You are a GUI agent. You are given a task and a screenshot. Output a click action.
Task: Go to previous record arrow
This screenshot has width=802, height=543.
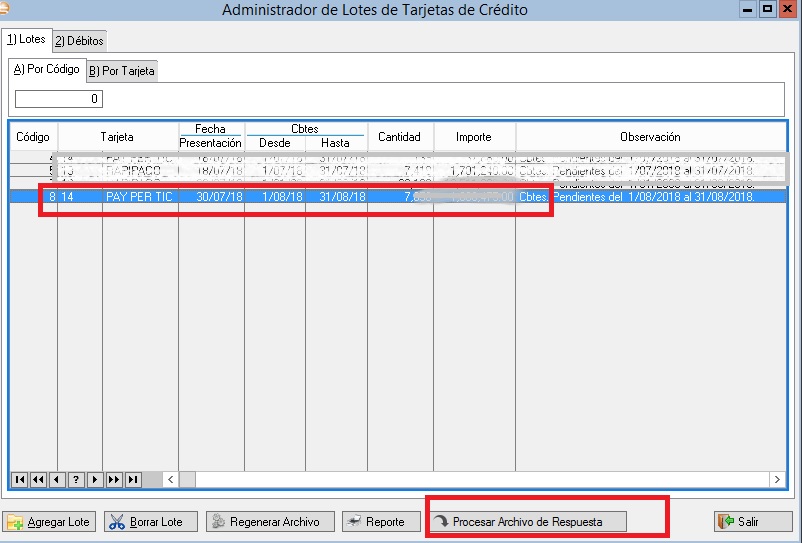[x=58, y=480]
